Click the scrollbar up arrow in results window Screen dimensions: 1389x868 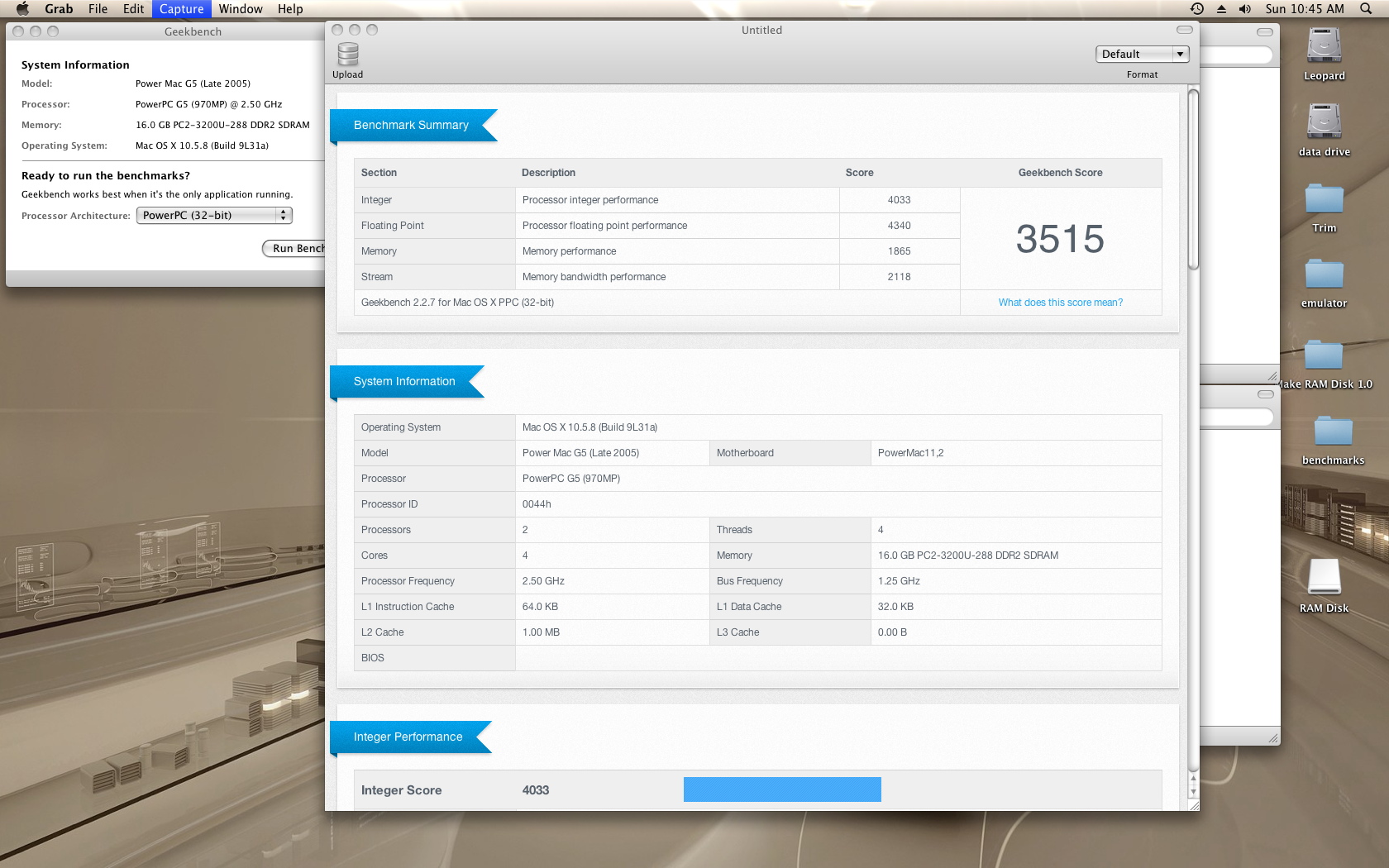coord(1193,779)
